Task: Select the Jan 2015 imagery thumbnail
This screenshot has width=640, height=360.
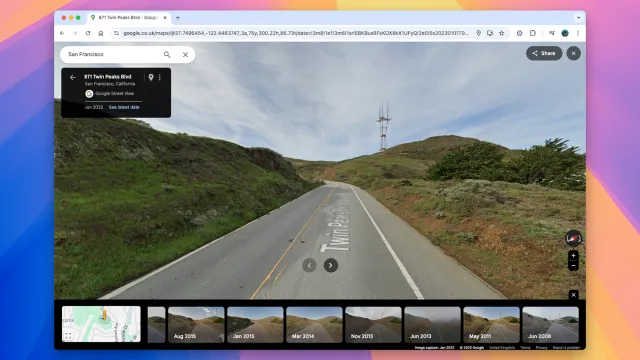Action: click(x=255, y=325)
